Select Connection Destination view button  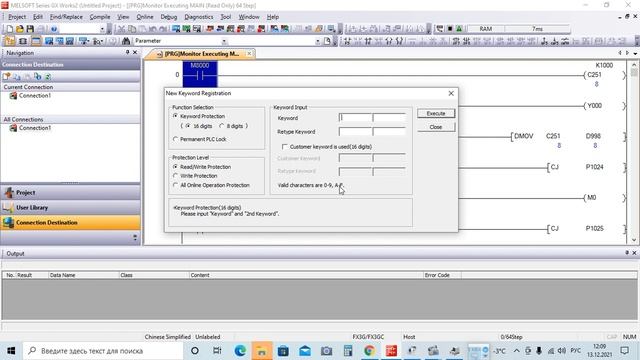point(70,222)
